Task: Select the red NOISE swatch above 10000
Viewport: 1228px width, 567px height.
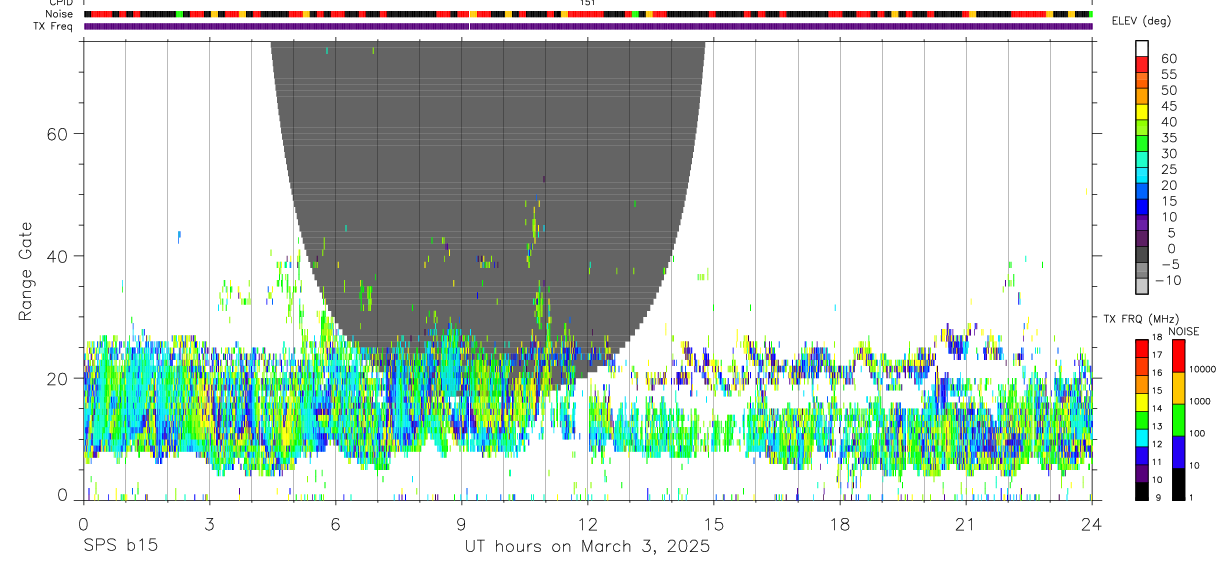Action: pyautogui.click(x=1179, y=354)
